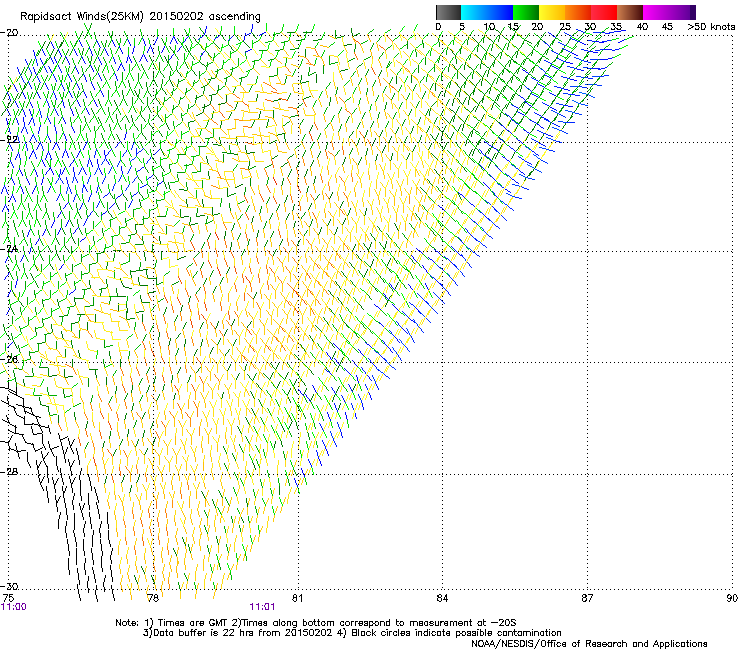Click the NOAA/NESDIS credit line
The height and width of the screenshot is (650, 740).
coord(589,644)
